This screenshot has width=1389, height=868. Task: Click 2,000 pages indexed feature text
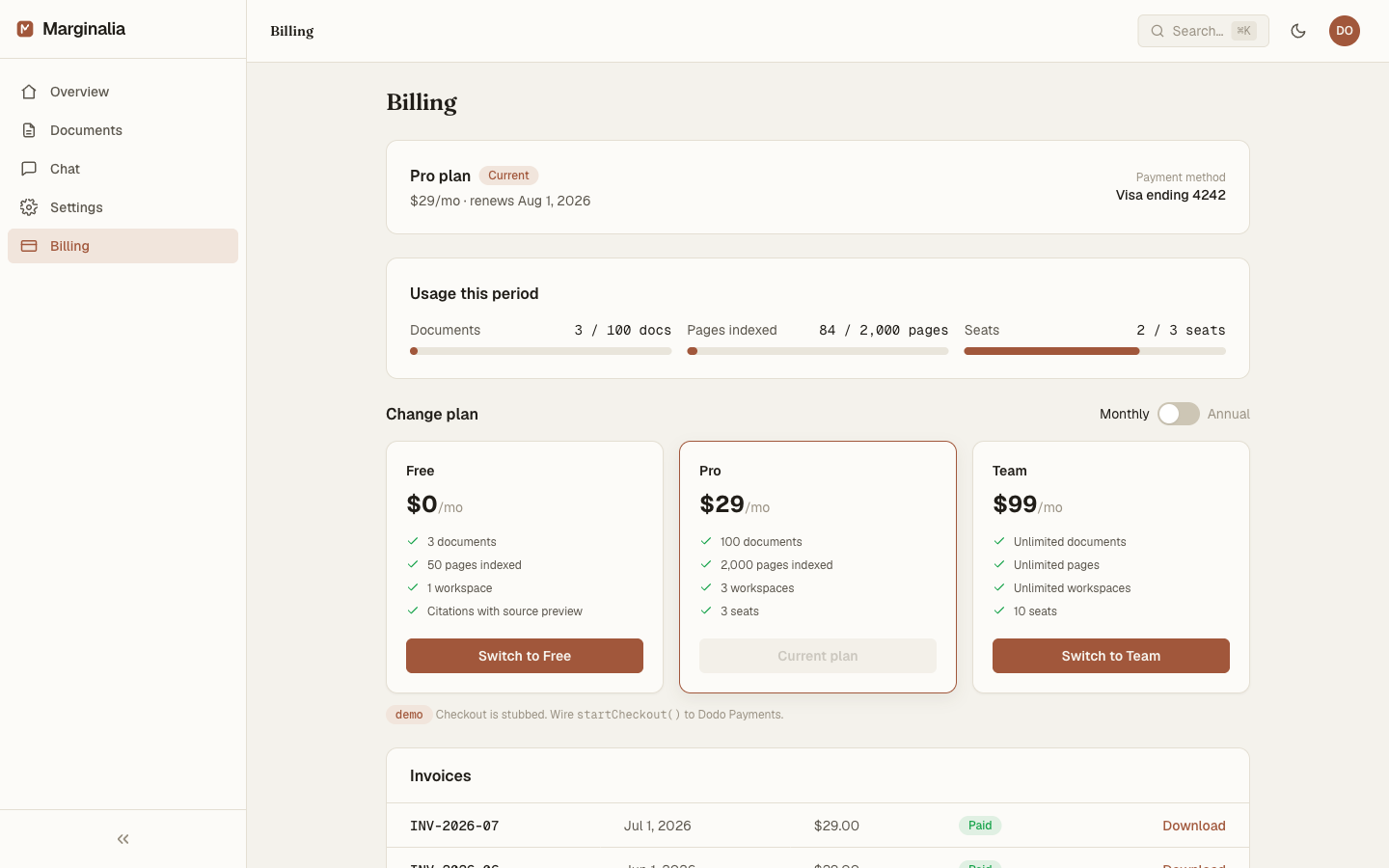(x=776, y=565)
